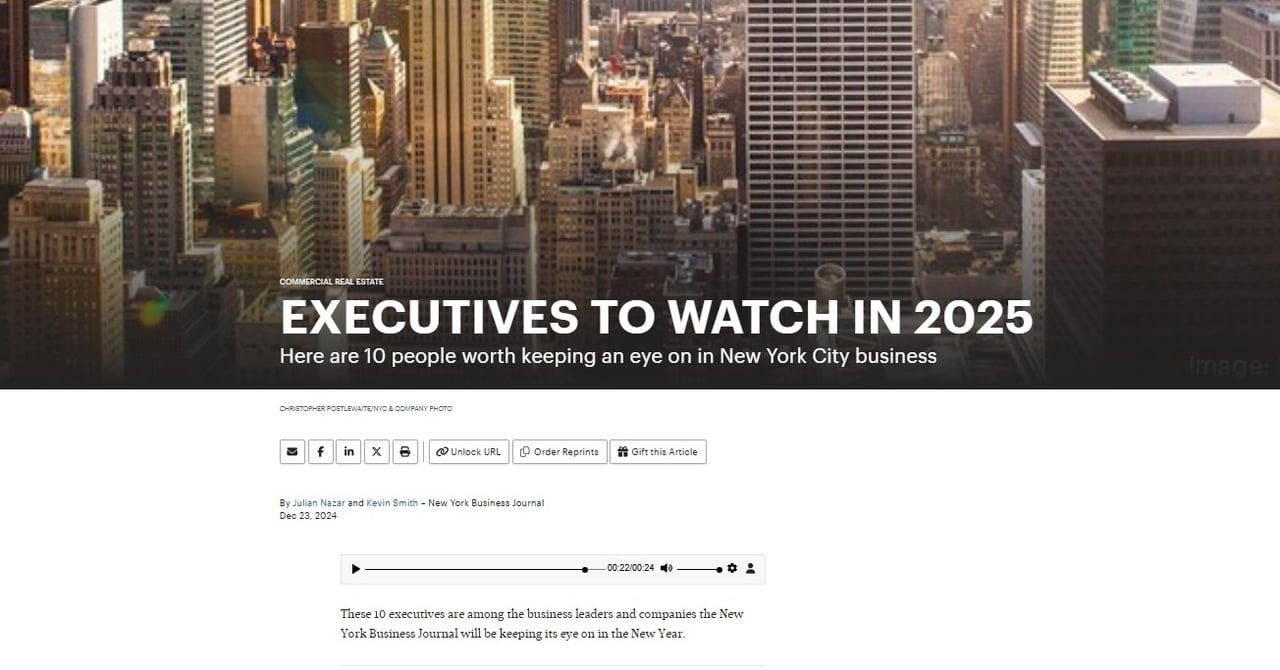Open audio player settings gear
1280x670 pixels.
tap(732, 568)
